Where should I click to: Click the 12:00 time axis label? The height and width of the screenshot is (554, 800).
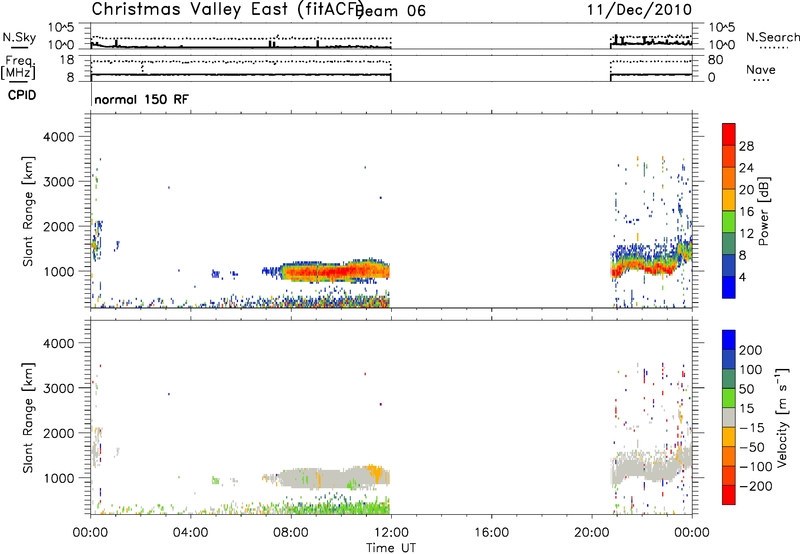pos(391,533)
